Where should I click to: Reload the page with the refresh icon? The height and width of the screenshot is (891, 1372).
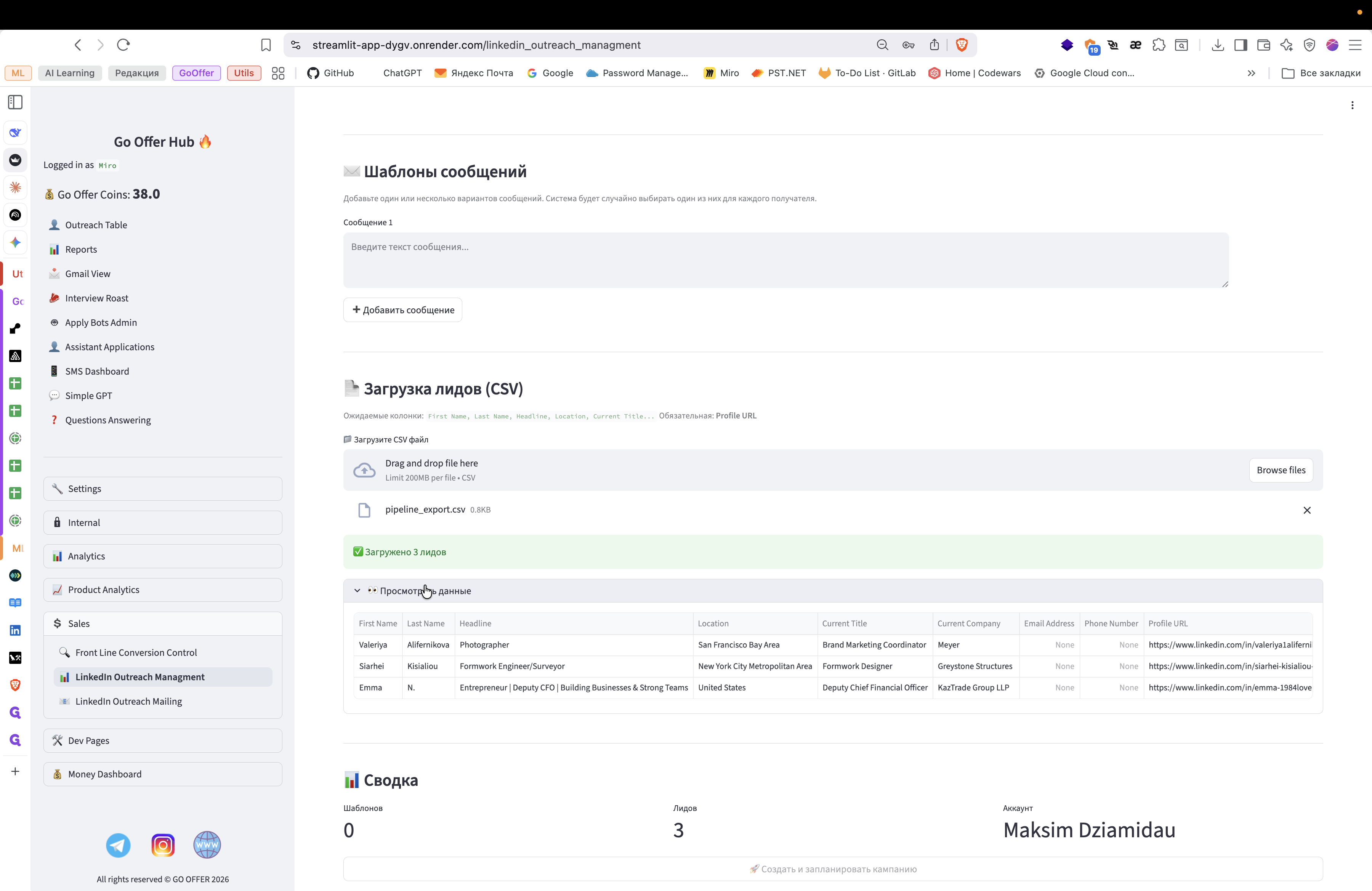(x=123, y=45)
